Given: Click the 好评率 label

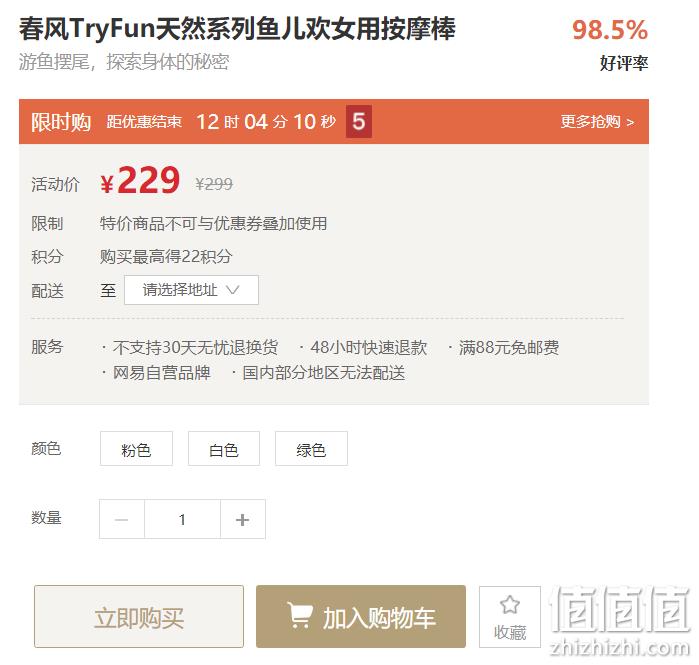Looking at the screenshot, I should (x=624, y=63).
